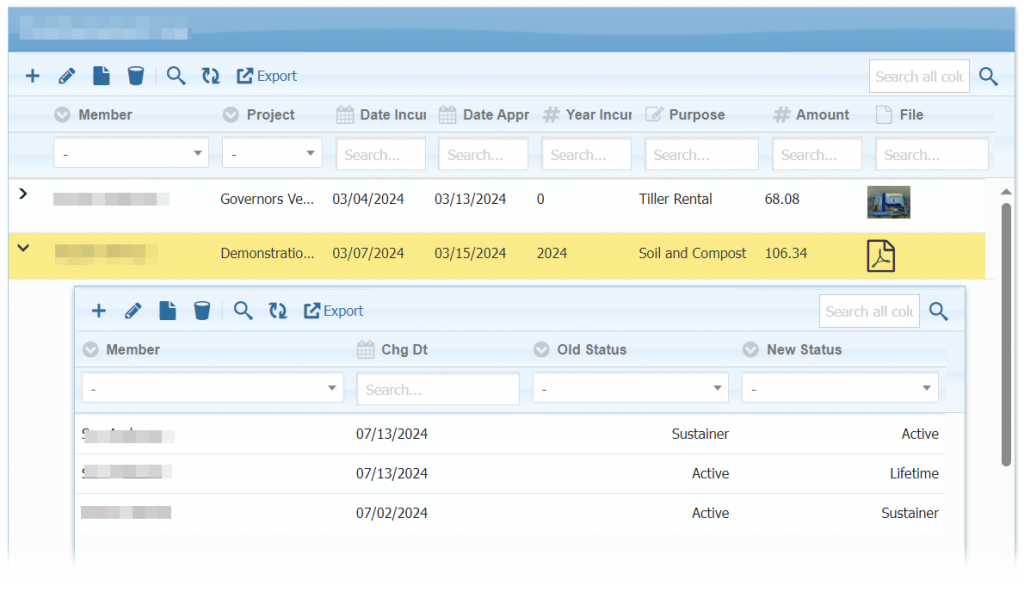The image size is (1024, 598).
Task: Click the refresh icon in top toolbar
Action: point(210,76)
